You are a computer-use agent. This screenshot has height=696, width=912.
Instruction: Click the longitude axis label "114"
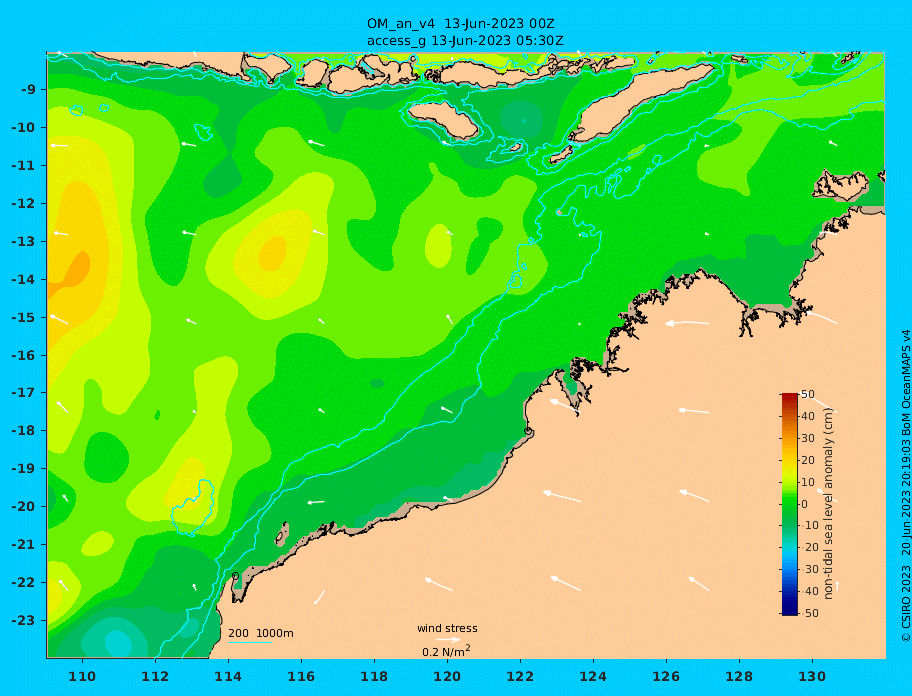pos(228,676)
